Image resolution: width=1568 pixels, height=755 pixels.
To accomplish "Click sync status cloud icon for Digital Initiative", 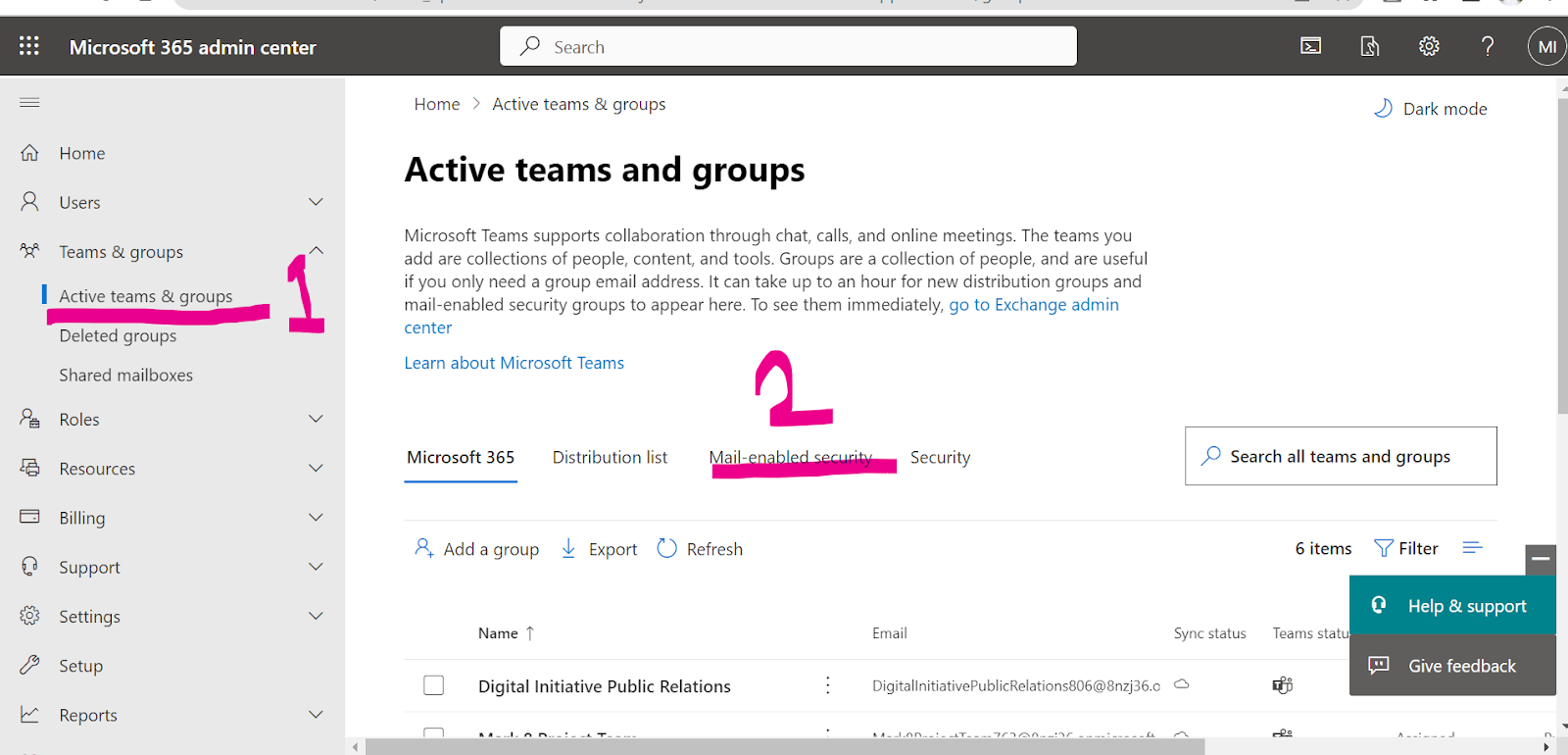I will [1182, 683].
